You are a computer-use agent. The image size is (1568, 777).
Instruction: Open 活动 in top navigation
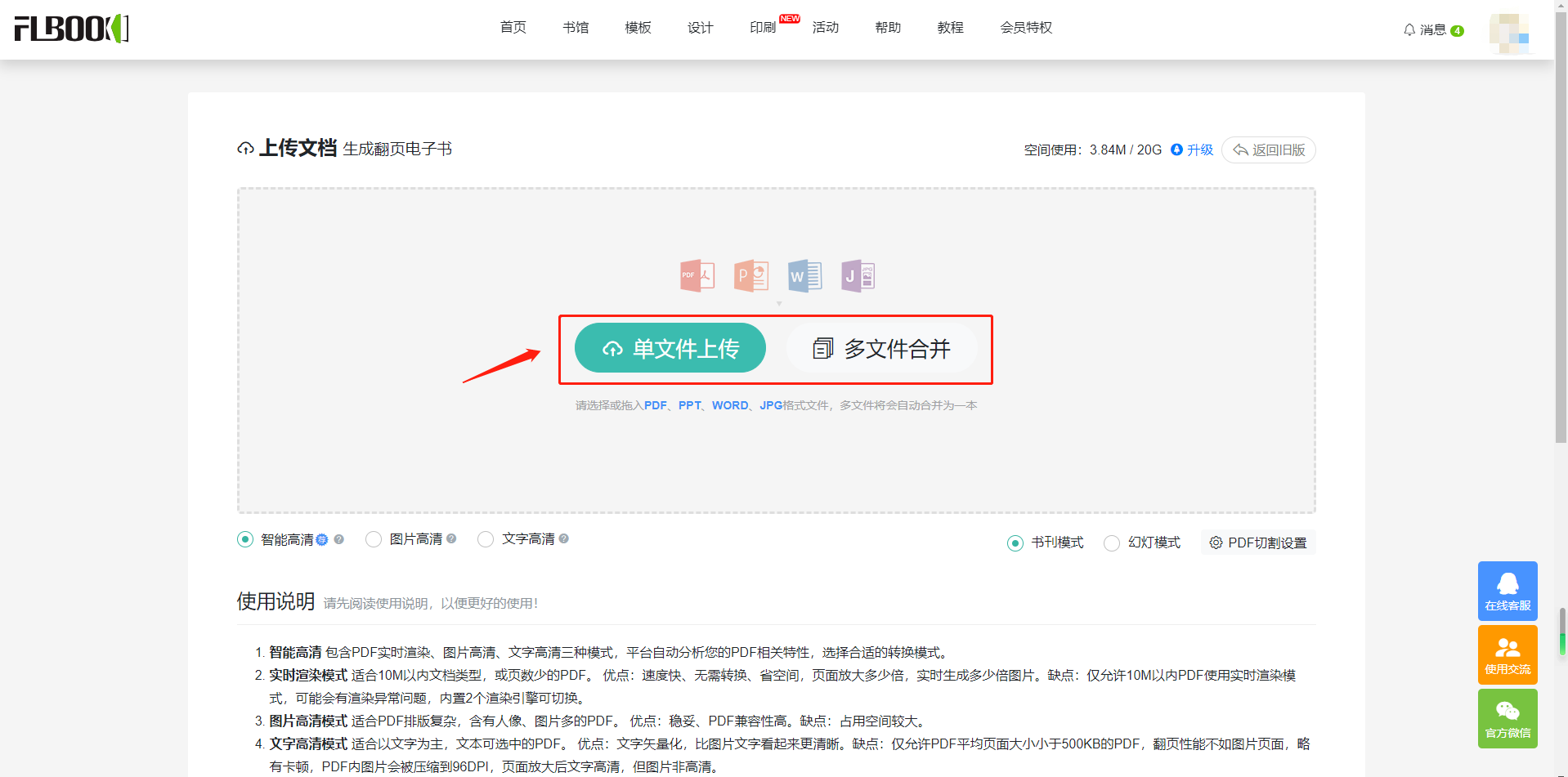point(826,28)
